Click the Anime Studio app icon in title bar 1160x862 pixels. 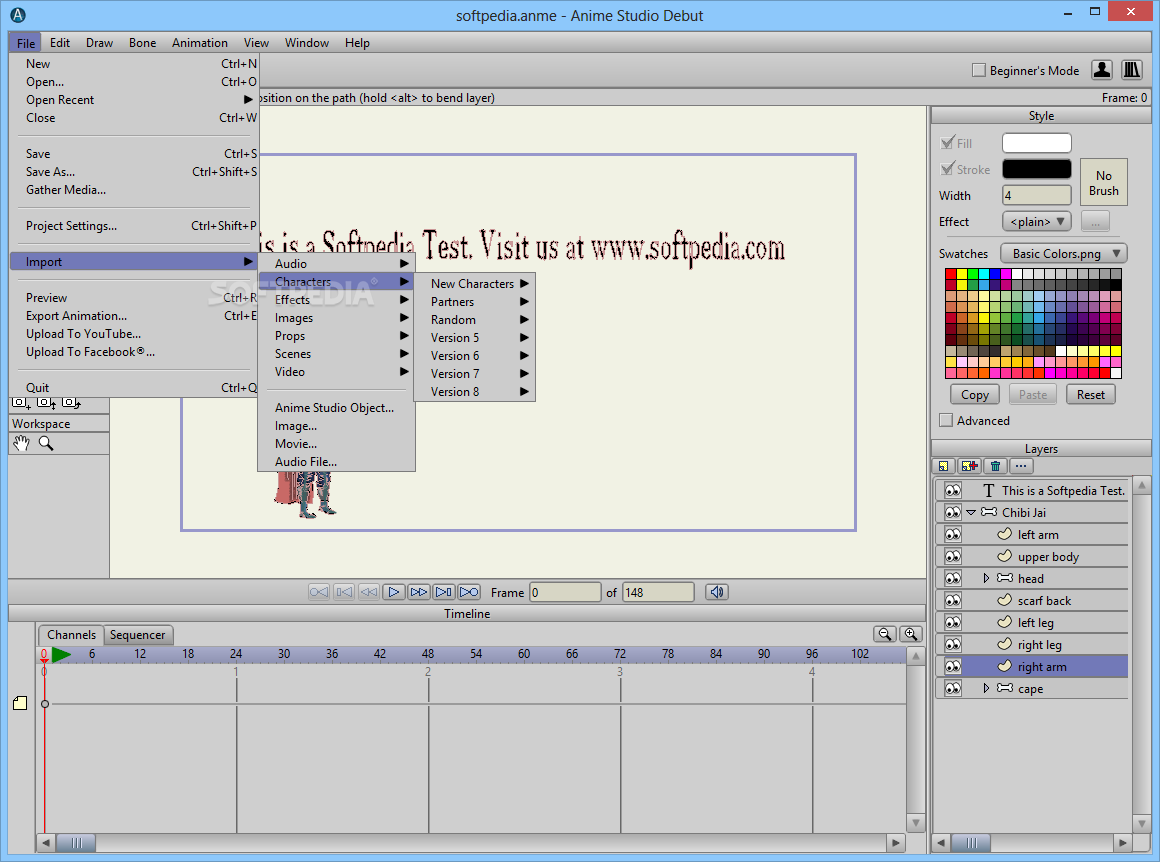(18, 15)
